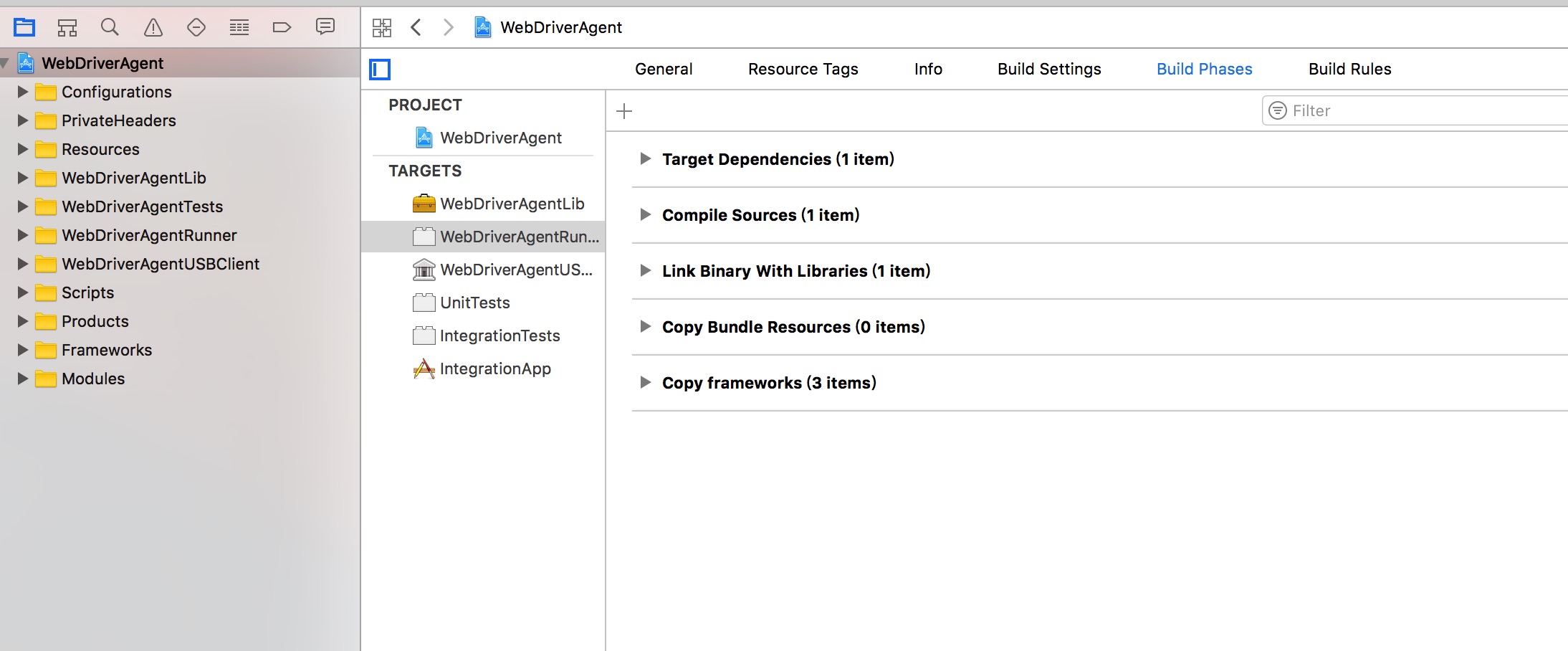1568x651 pixels.
Task: Open the Test navigator diamond icon
Action: (196, 28)
